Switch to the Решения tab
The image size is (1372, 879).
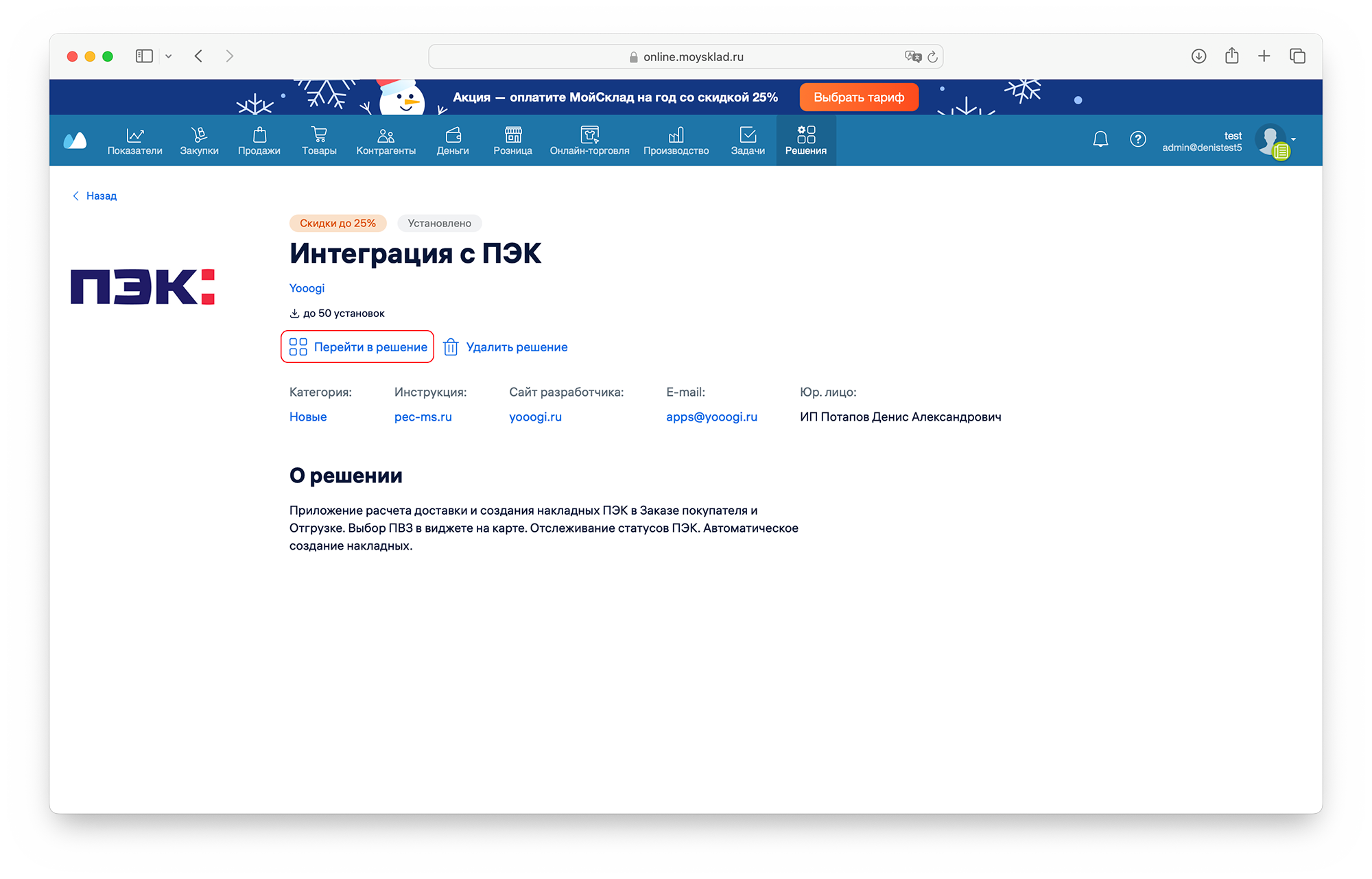[805, 141]
